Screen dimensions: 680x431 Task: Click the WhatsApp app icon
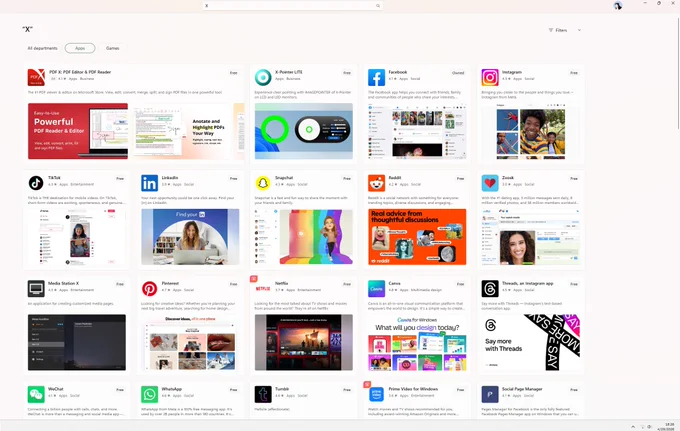point(150,394)
